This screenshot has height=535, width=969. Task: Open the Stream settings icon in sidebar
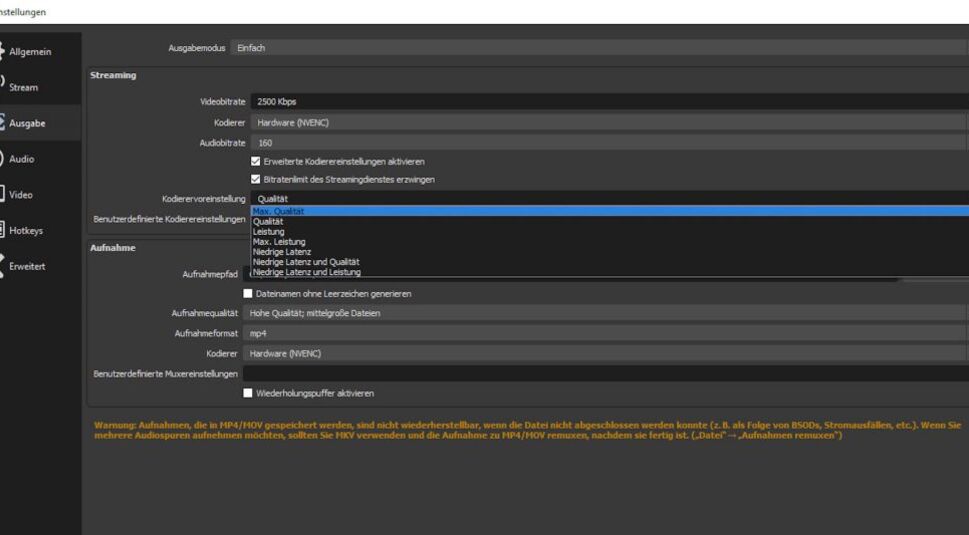pyautogui.click(x=3, y=86)
